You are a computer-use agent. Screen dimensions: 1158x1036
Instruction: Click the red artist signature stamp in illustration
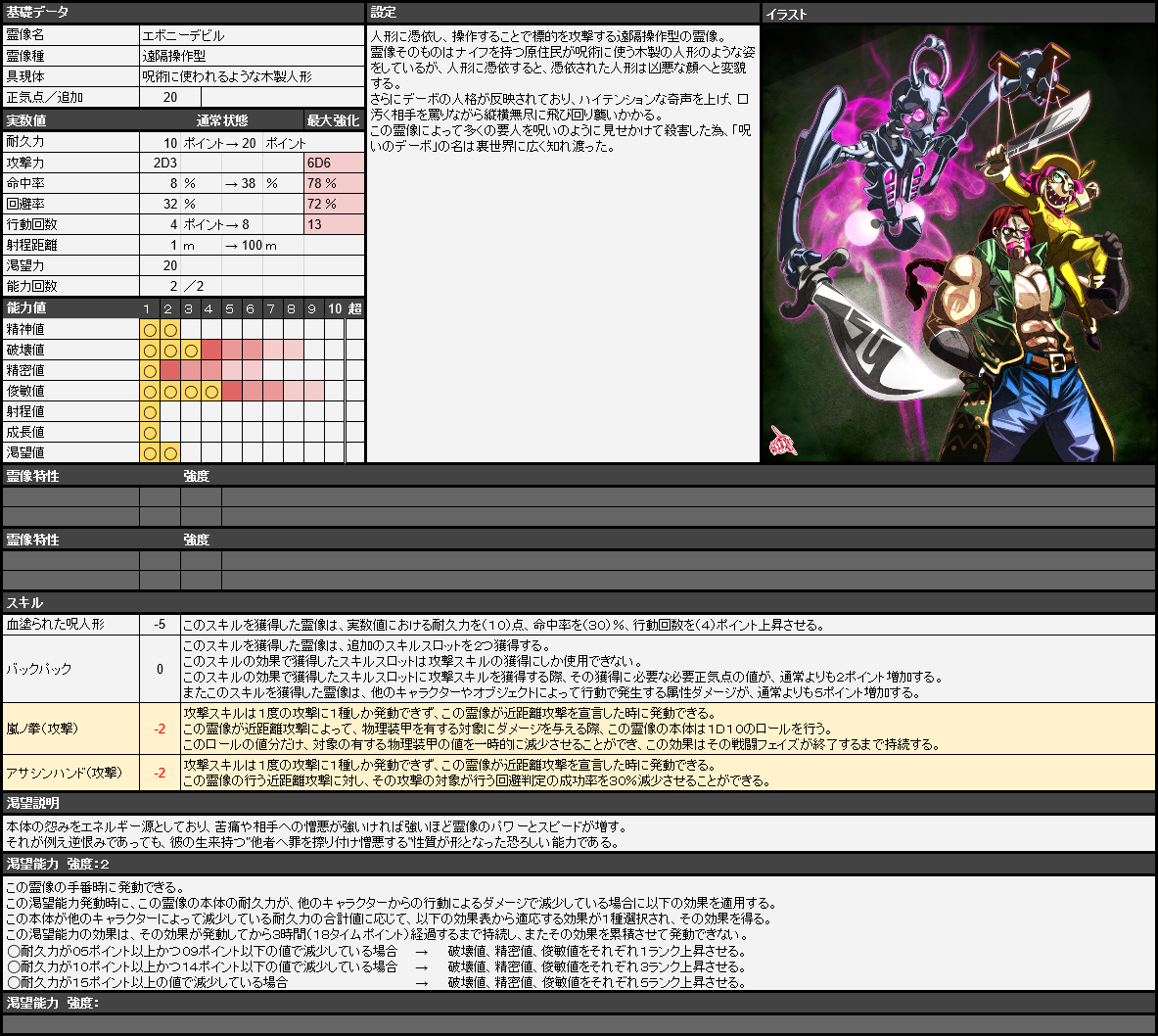(783, 442)
